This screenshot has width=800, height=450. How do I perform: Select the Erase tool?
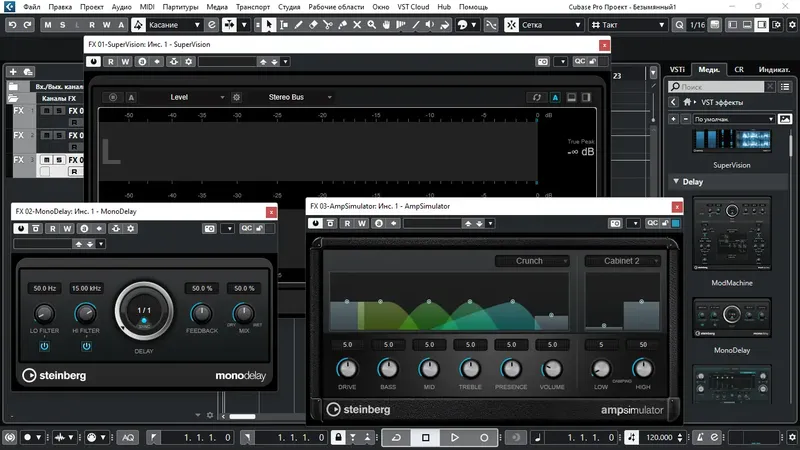click(x=313, y=24)
